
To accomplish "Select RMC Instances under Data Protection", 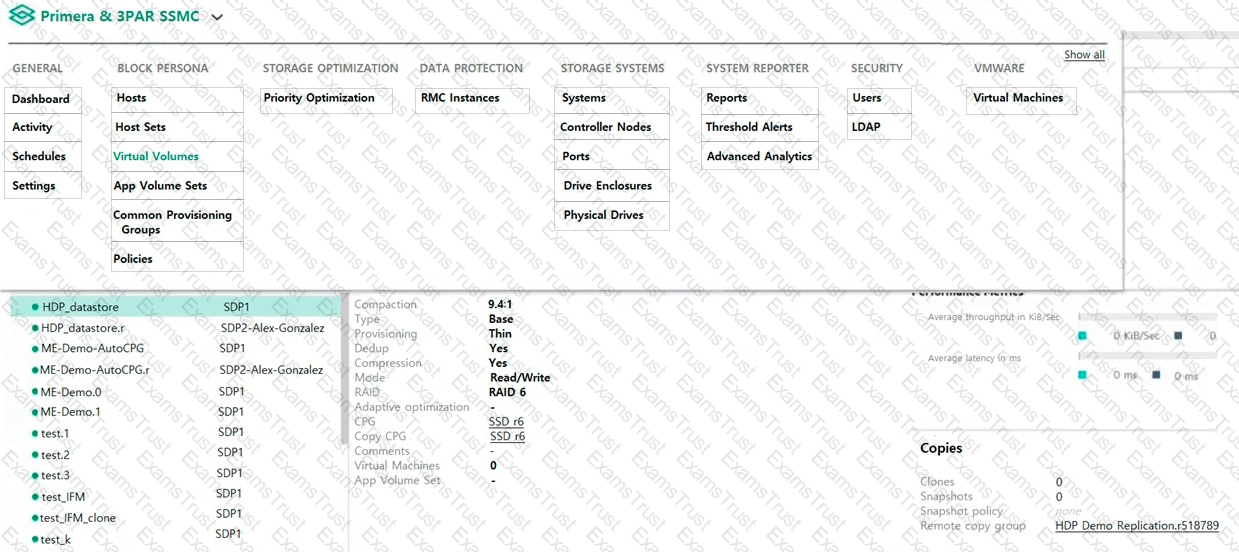I will (460, 98).
